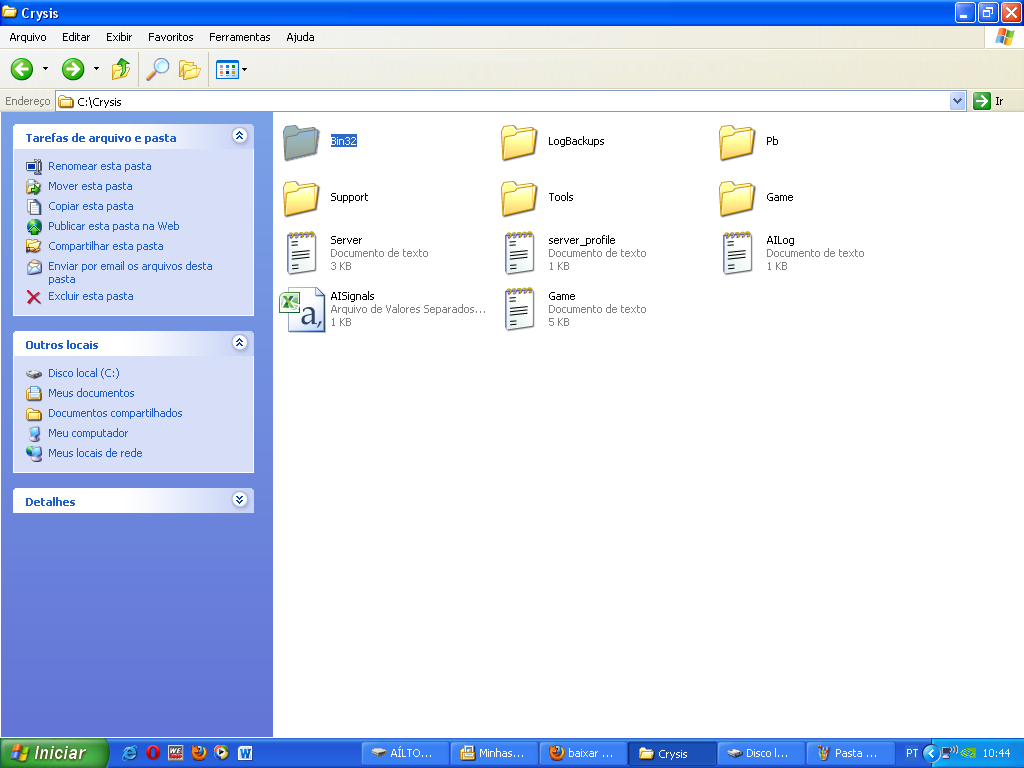Switch to the AÍLTO... taskbar window
Screen dimensions: 1024x768
point(406,753)
